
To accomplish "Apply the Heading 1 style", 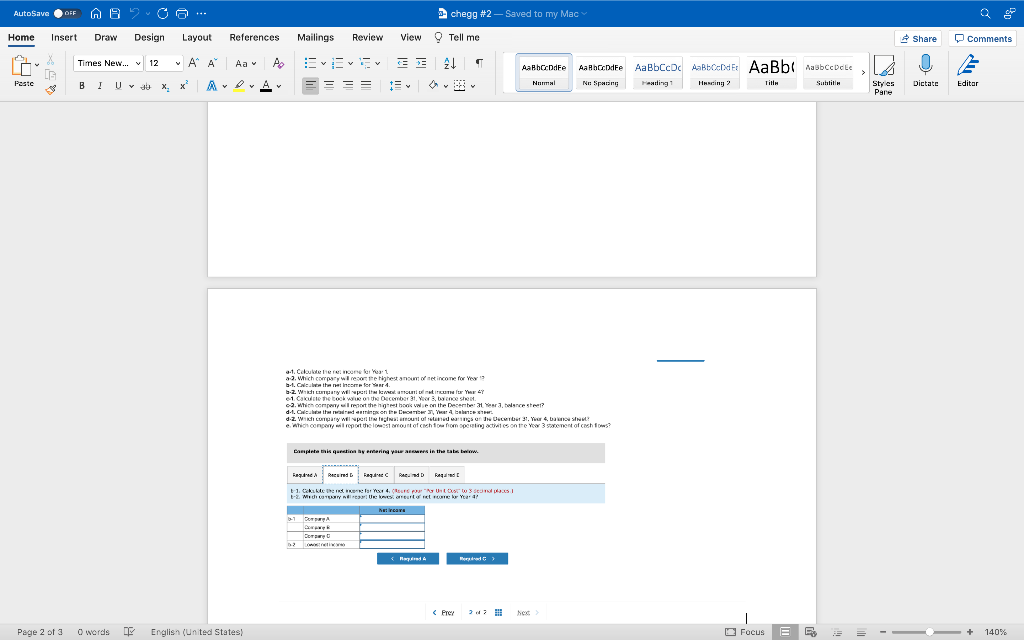I will [x=658, y=72].
